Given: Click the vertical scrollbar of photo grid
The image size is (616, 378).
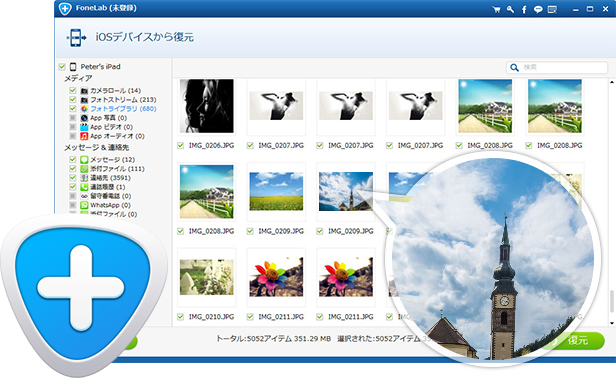Looking at the screenshot, I should [611, 202].
